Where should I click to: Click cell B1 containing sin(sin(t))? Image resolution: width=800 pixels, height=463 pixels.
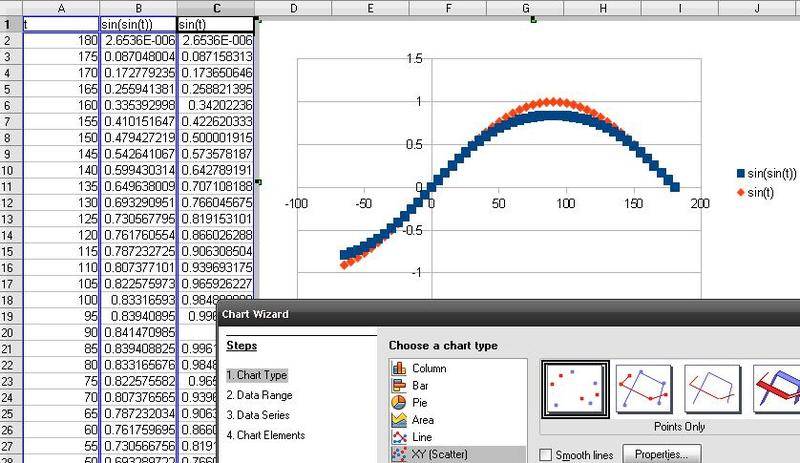pyautogui.click(x=138, y=25)
